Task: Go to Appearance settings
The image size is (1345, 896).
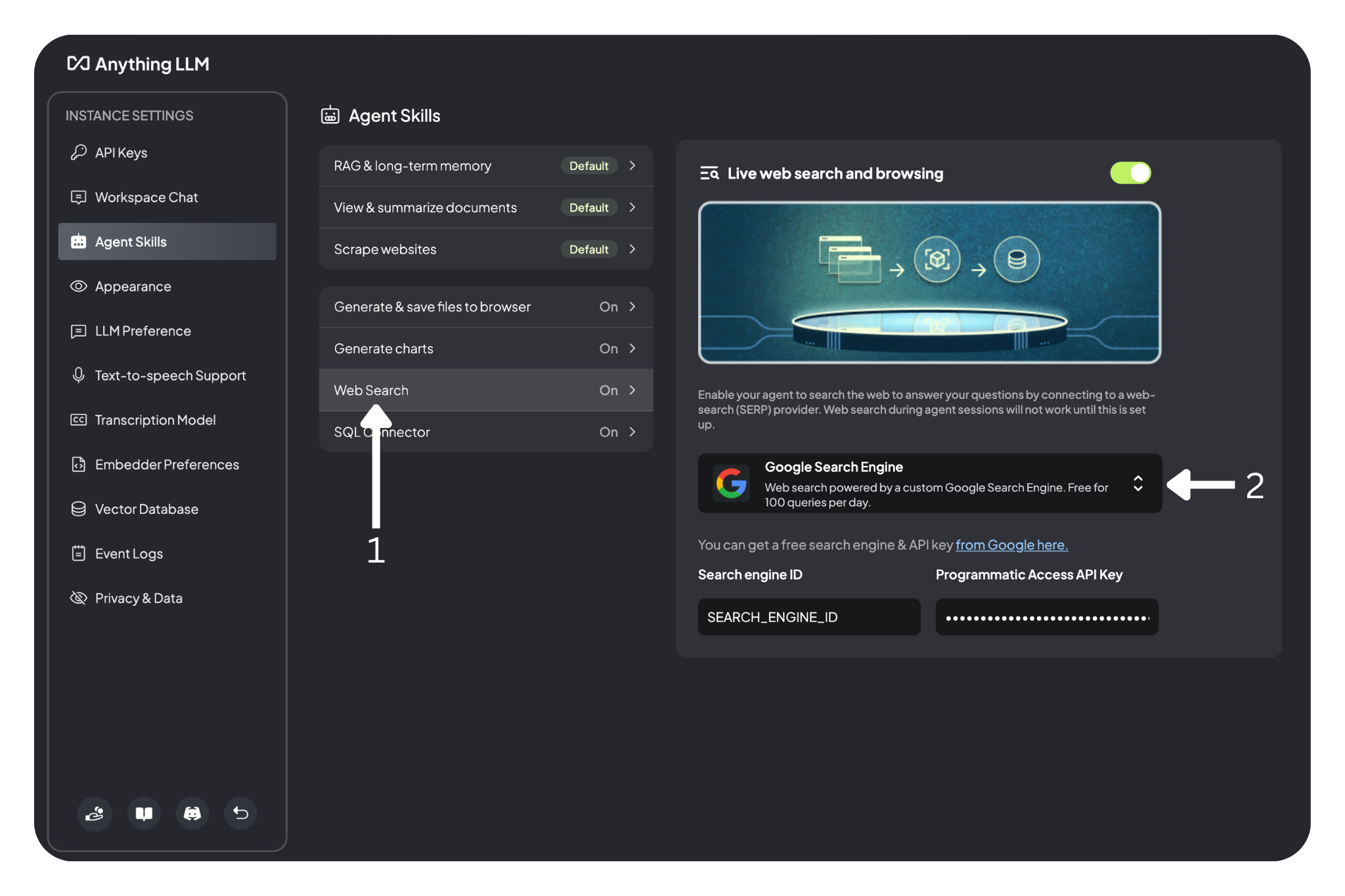Action: pos(167,286)
